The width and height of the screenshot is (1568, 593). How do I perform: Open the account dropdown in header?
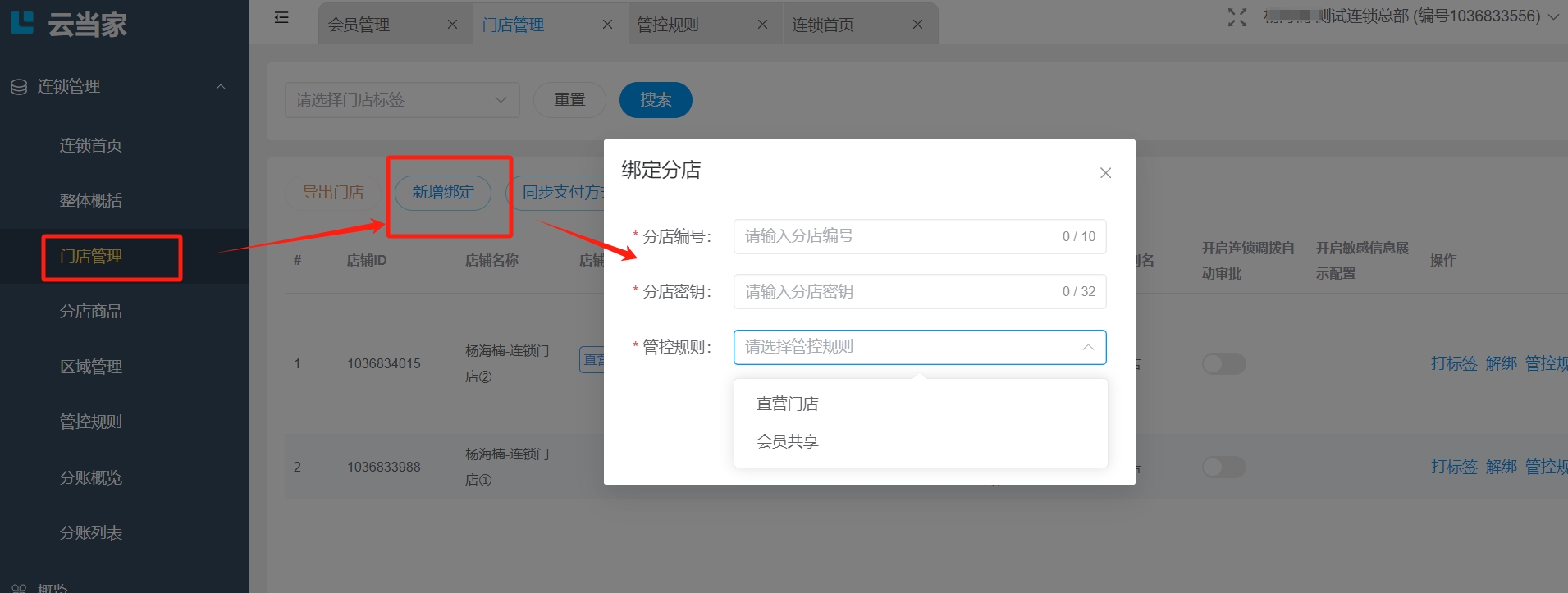coord(1552,16)
